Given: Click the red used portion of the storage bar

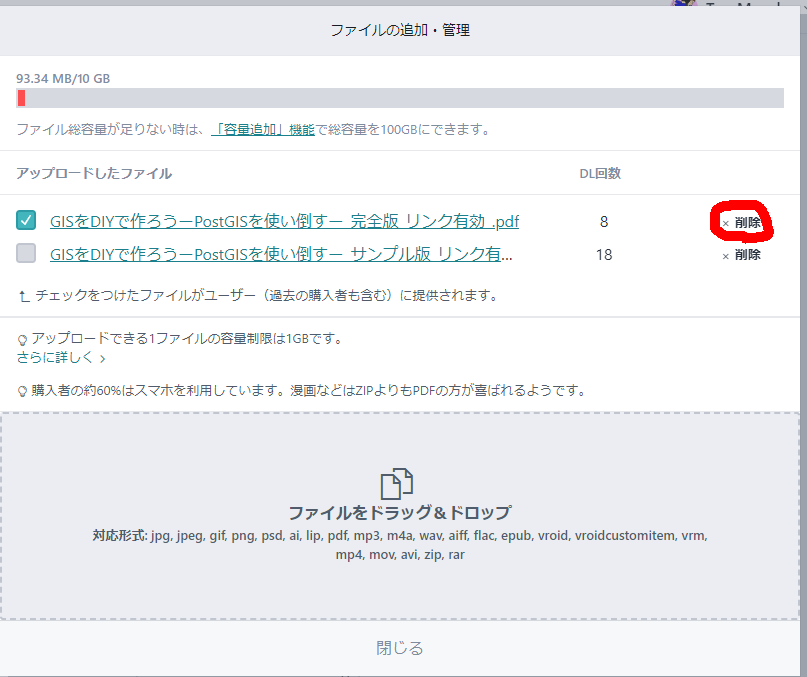Looking at the screenshot, I should coord(21,98).
